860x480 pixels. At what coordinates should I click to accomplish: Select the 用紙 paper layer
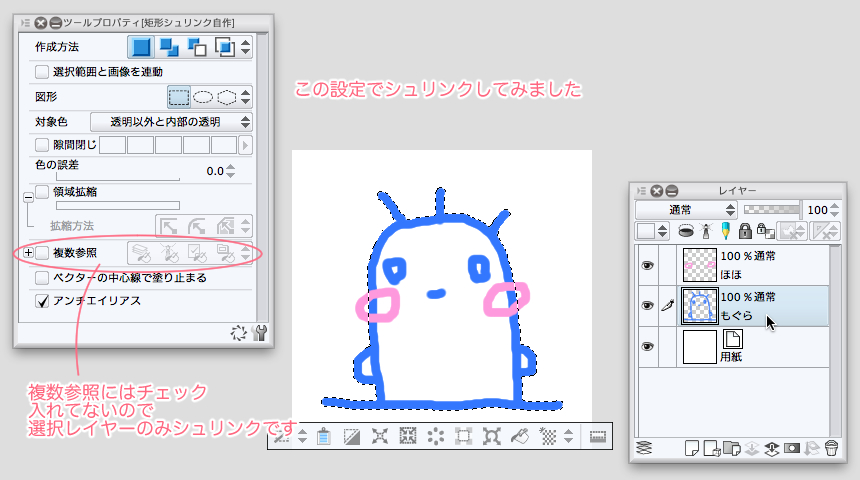(760, 346)
